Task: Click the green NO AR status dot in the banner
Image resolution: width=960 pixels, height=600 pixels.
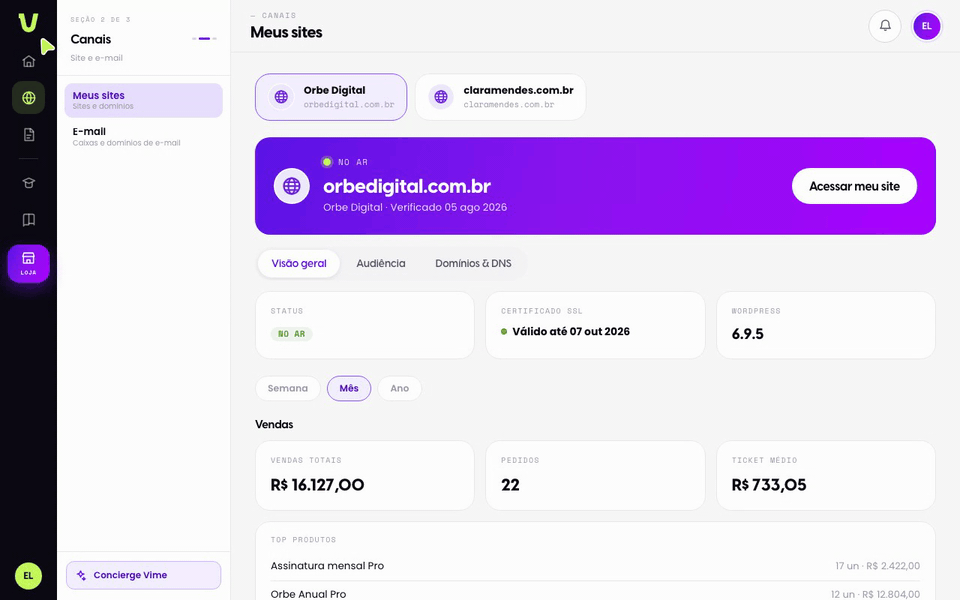Action: coord(327,162)
